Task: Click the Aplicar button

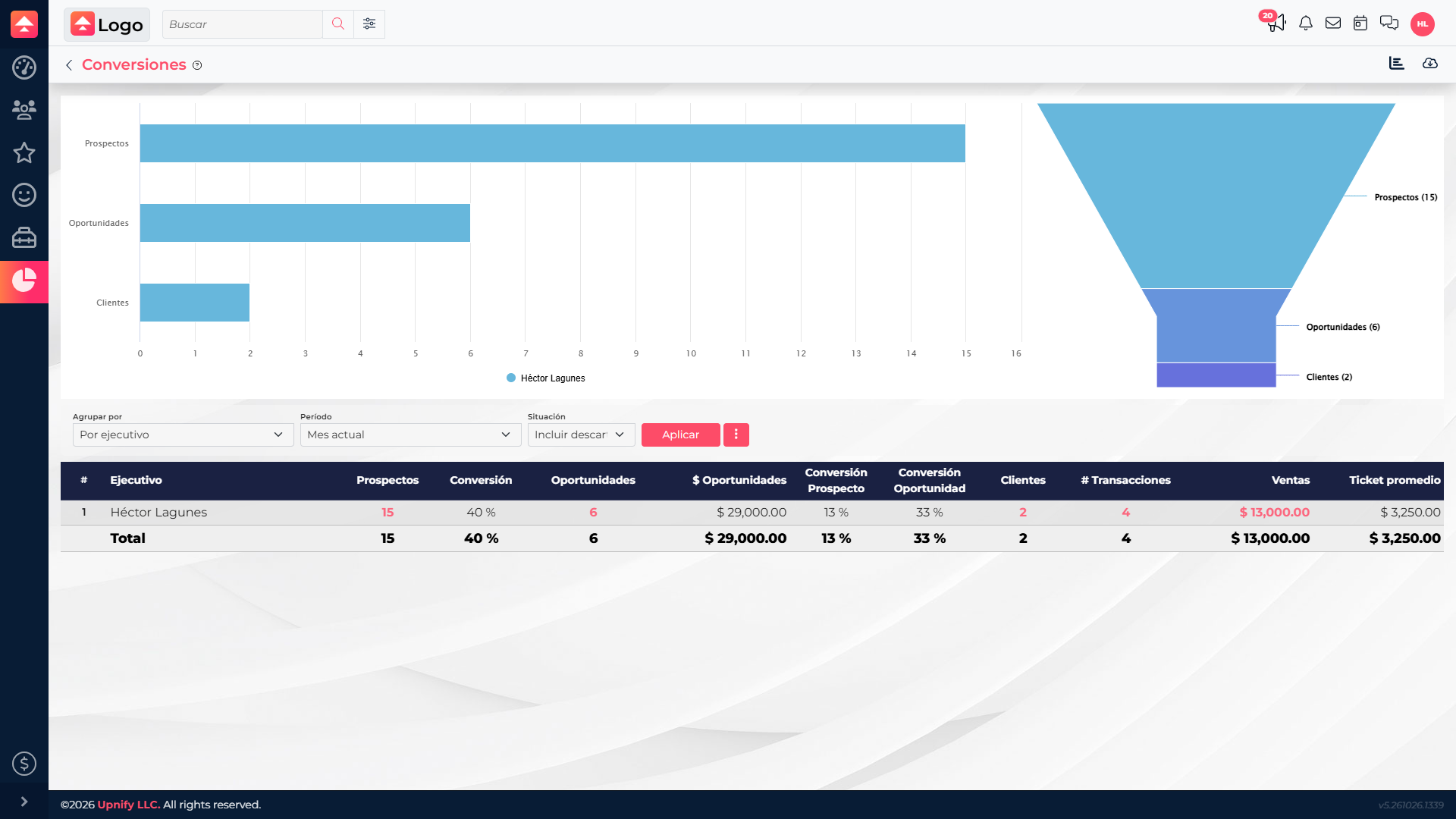Action: point(680,435)
